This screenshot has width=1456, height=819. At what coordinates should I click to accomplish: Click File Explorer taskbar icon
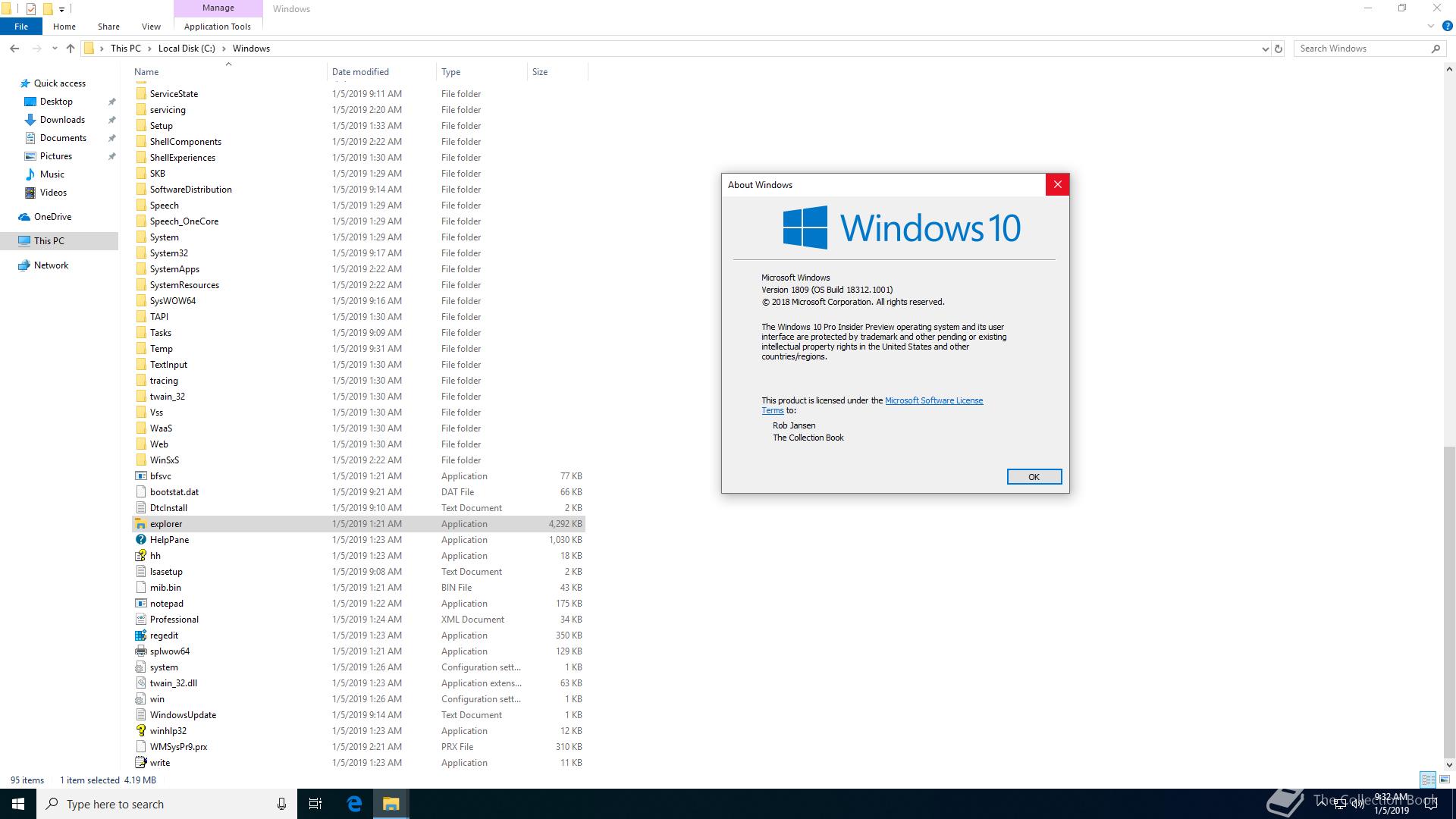click(x=391, y=804)
